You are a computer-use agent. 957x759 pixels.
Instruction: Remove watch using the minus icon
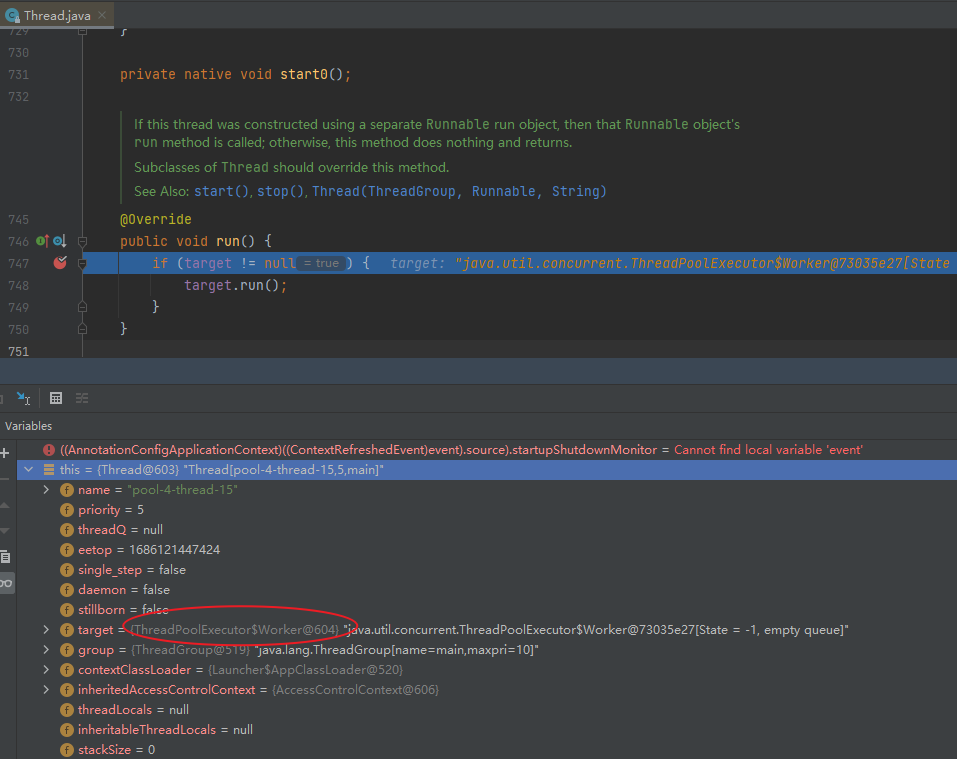5,480
